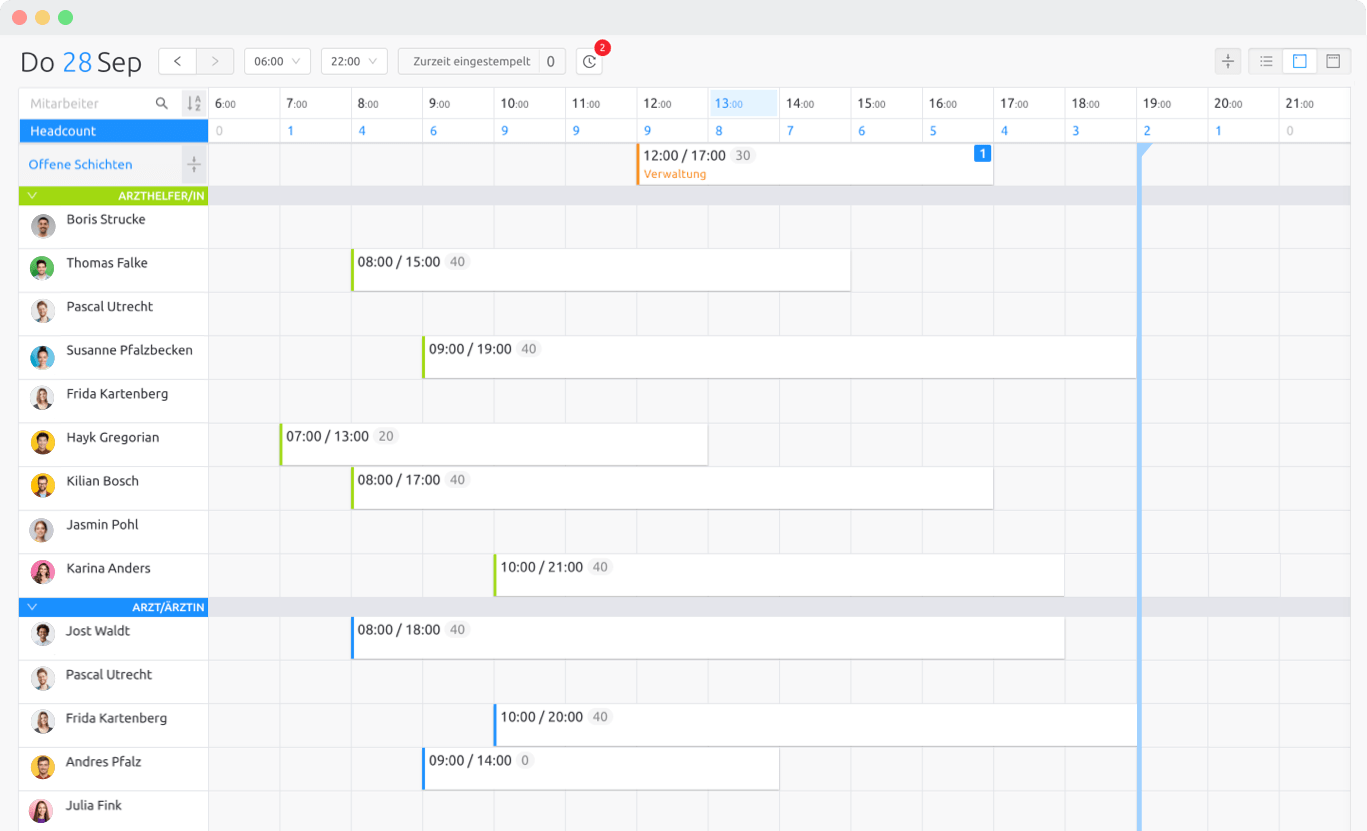This screenshot has height=831, width=1367.
Task: Click the date heading Do 28 Sep
Action: pos(81,62)
